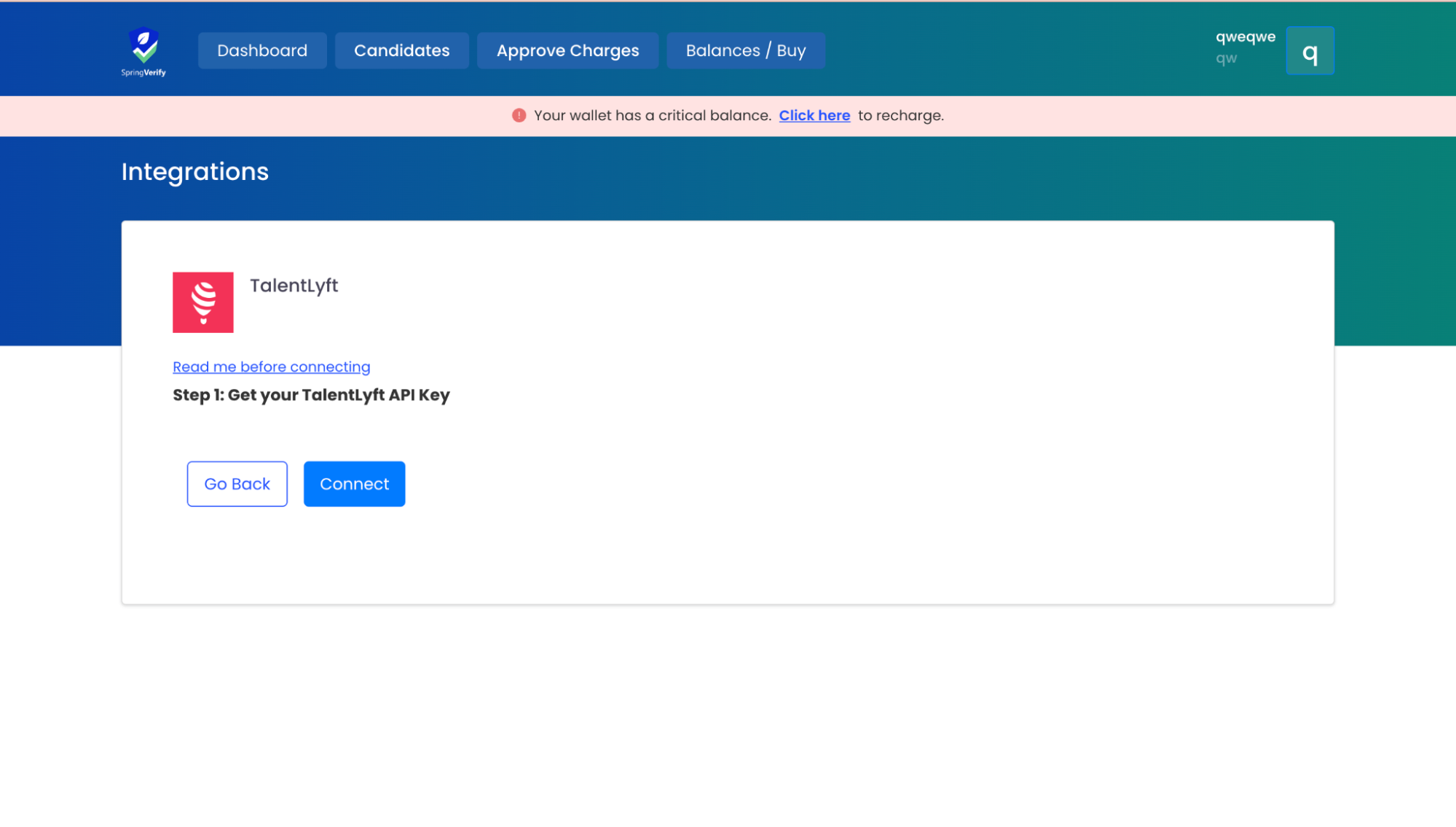1456x827 pixels.
Task: Click the 'to recharge.' trailing text
Action: tap(900, 115)
